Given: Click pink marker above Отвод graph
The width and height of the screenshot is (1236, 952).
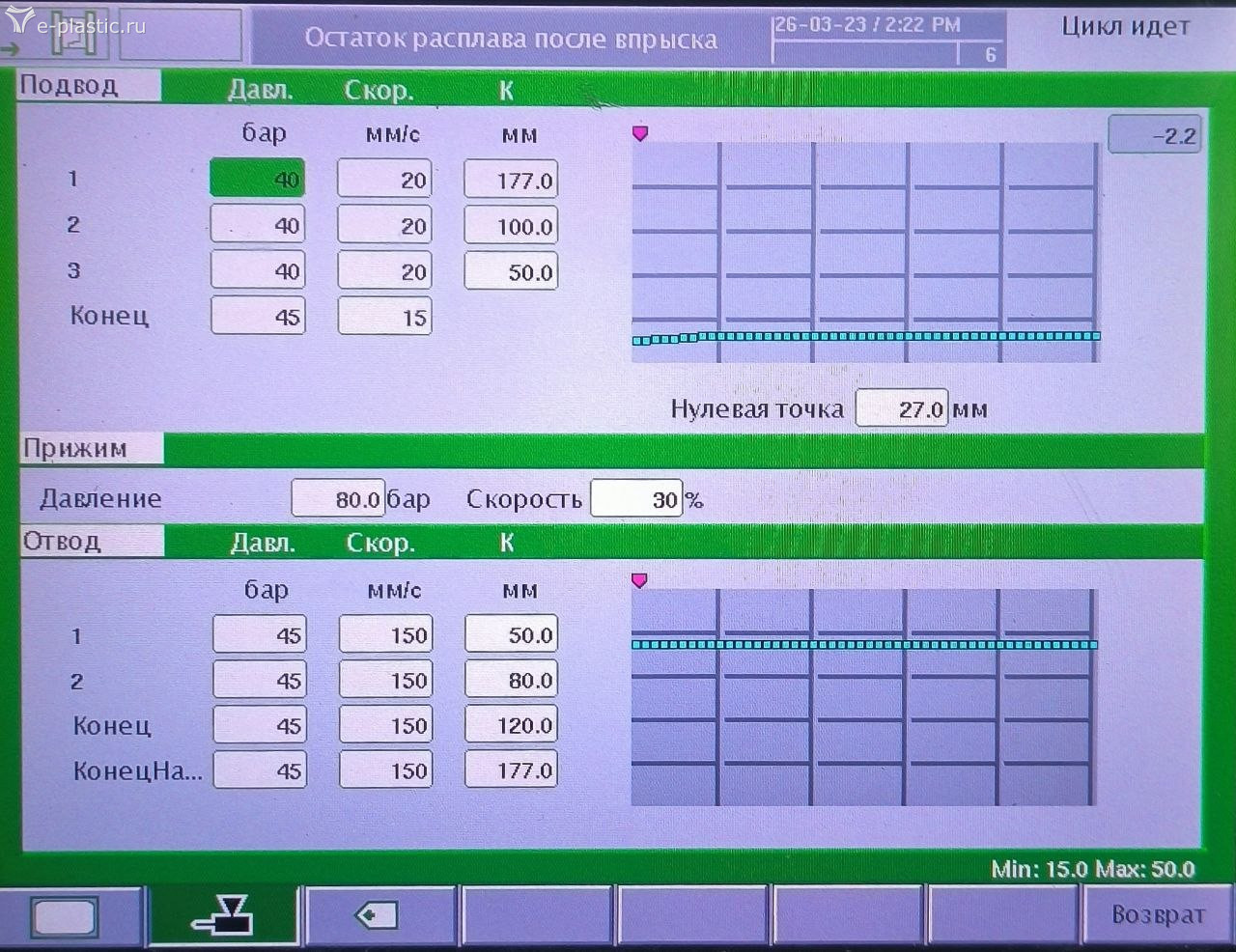Looking at the screenshot, I should click(x=639, y=580).
